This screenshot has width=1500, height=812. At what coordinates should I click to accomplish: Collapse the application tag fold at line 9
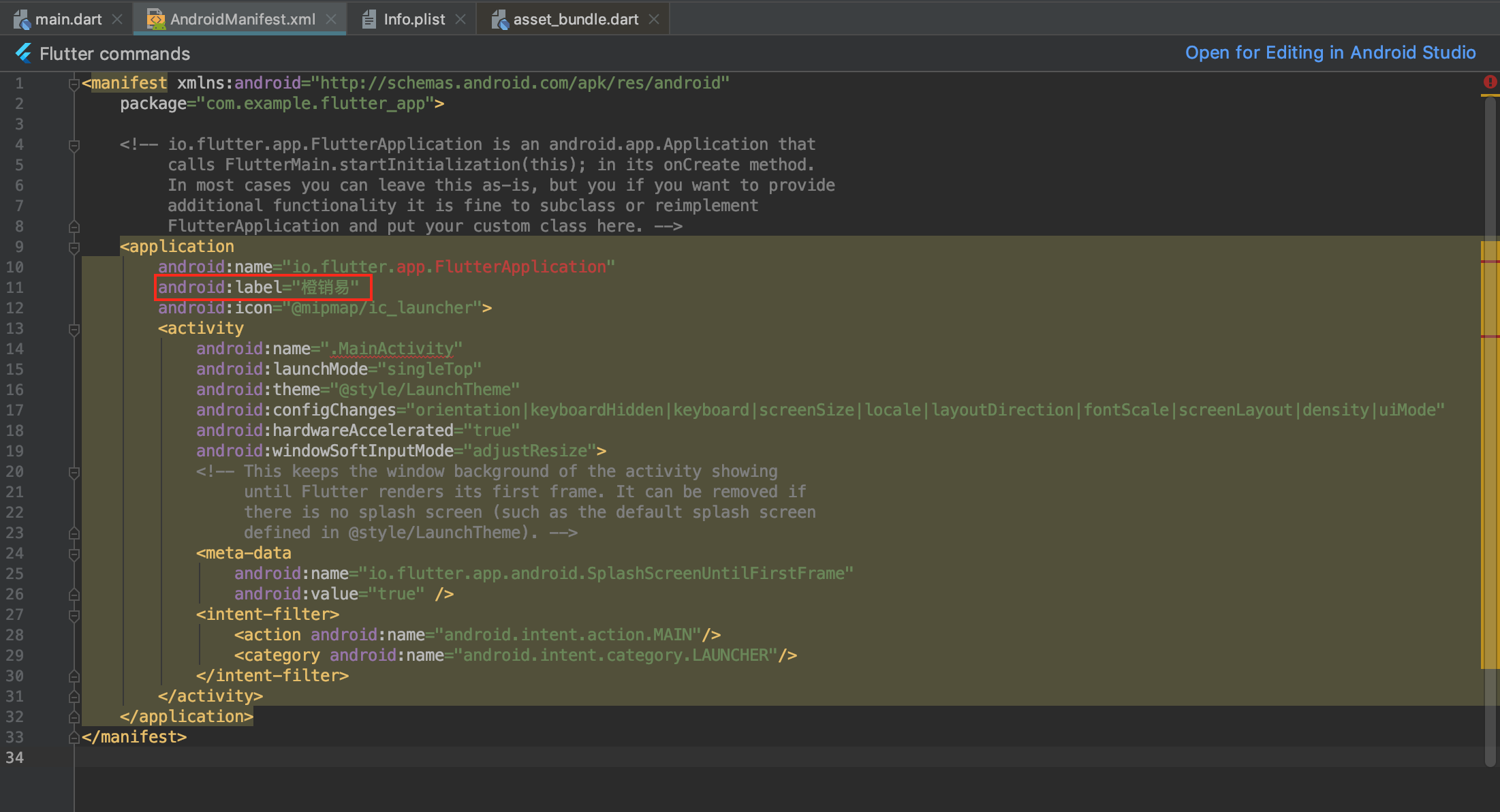coord(74,247)
